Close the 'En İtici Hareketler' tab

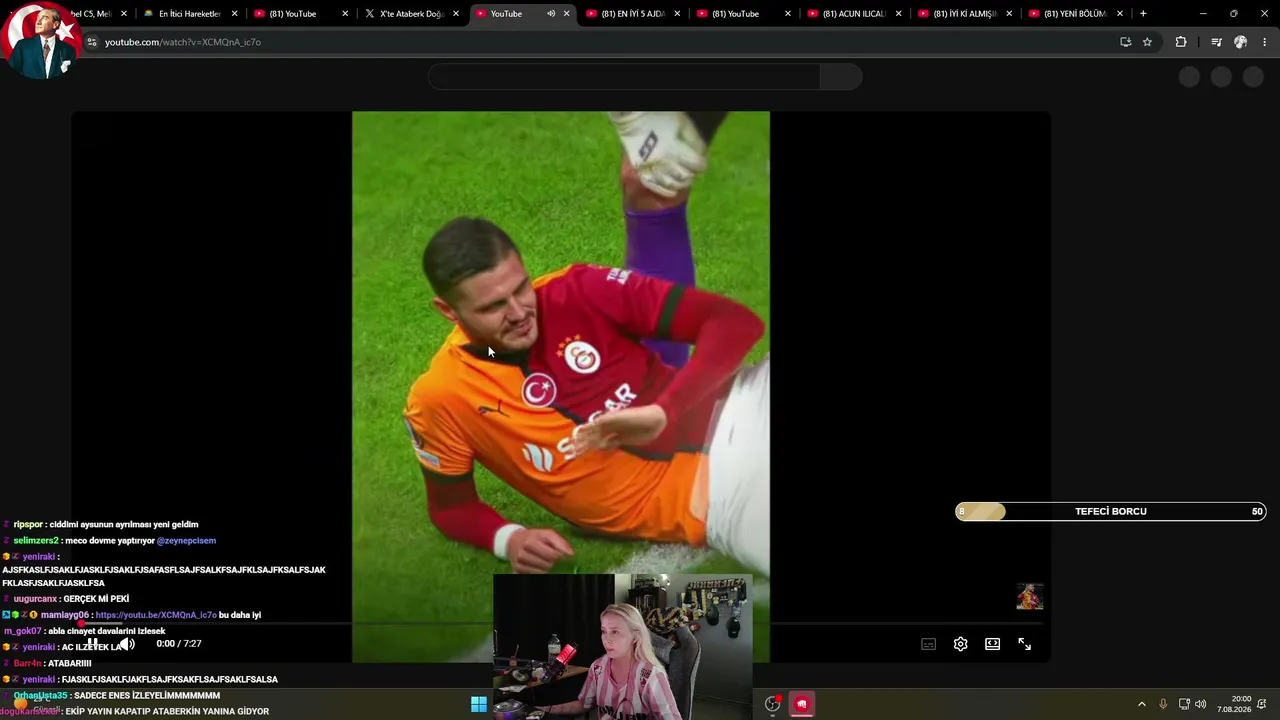(234, 14)
